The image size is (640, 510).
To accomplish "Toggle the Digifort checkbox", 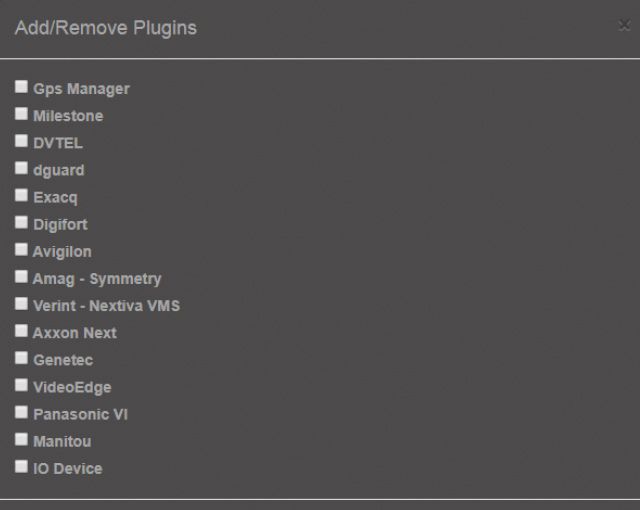I will coord(21,222).
